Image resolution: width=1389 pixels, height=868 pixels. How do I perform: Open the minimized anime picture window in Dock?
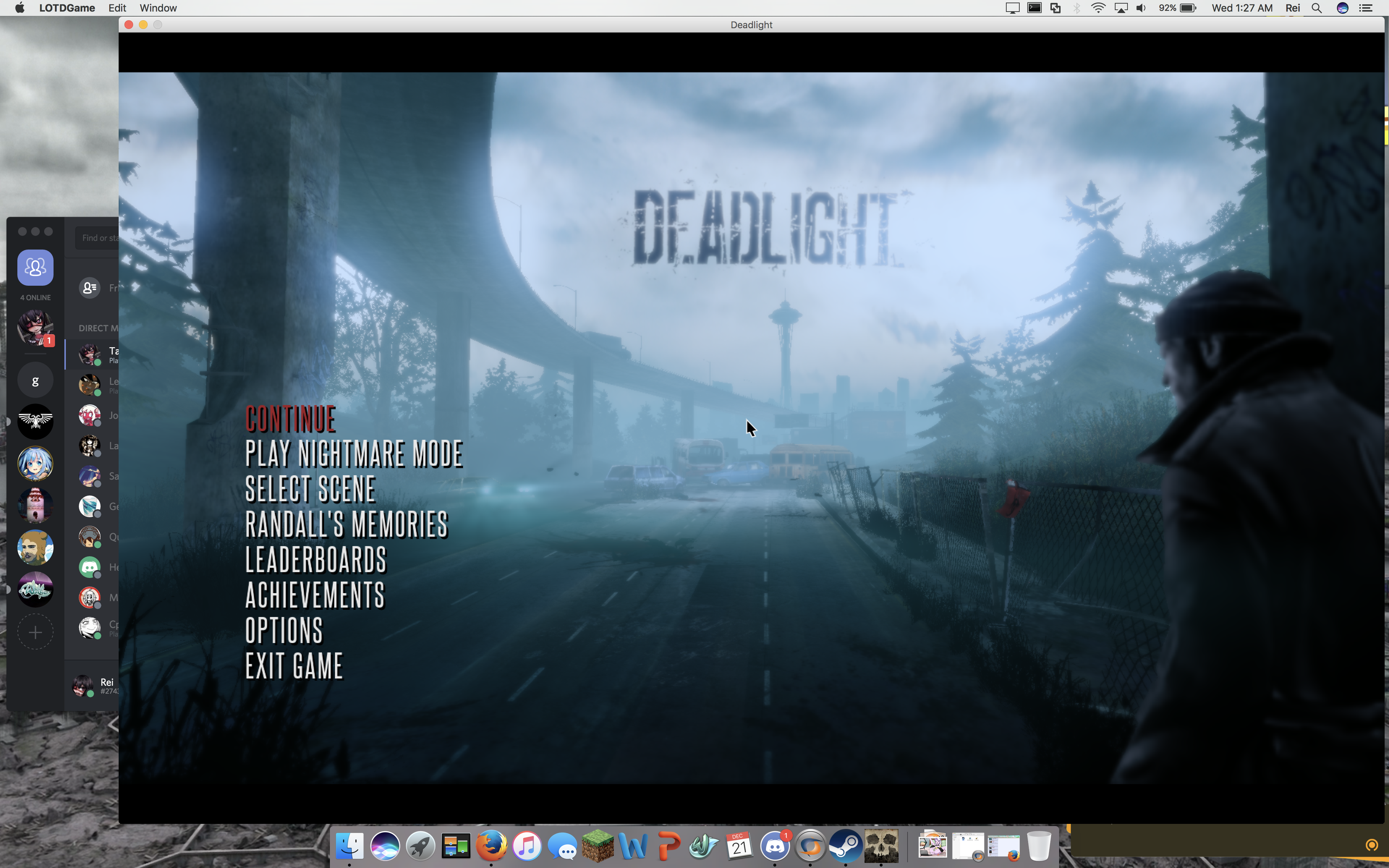pos(933,846)
